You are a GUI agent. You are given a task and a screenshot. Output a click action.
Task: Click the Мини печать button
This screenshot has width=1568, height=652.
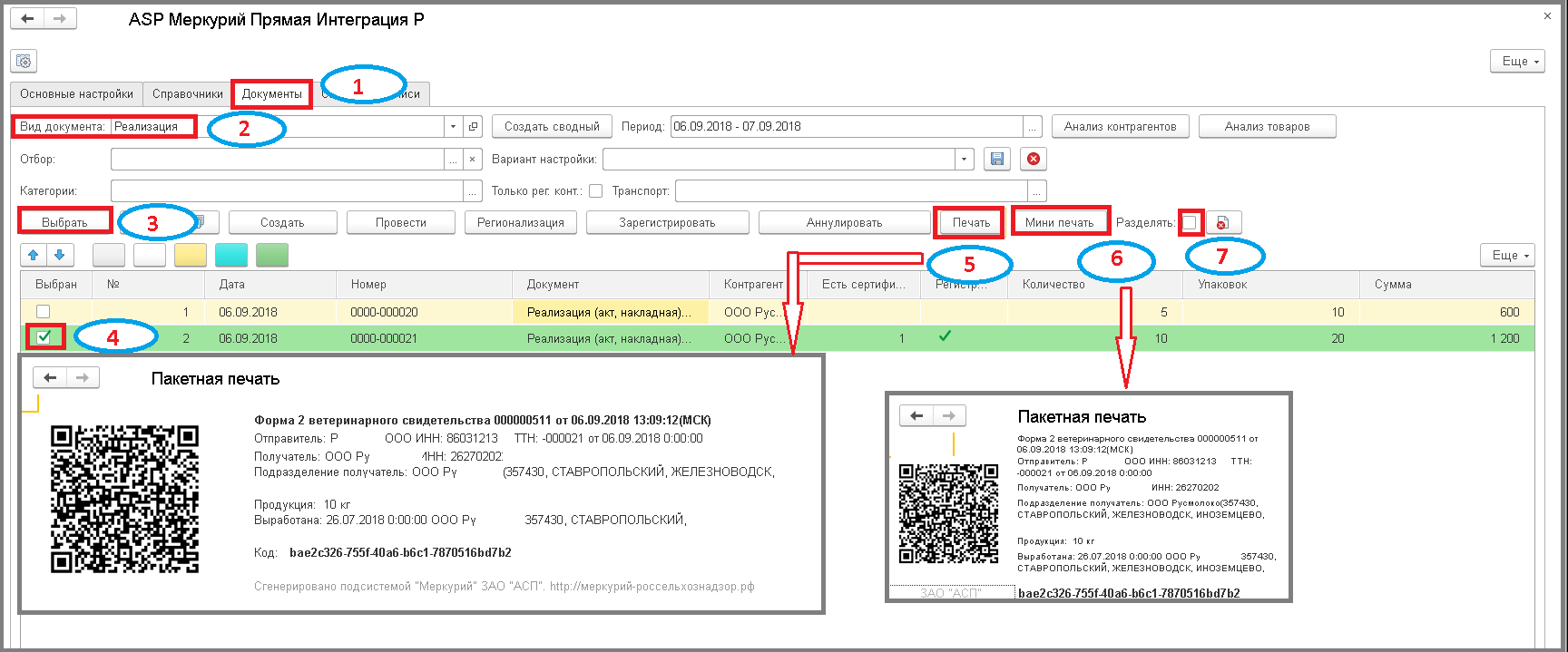tap(1060, 222)
